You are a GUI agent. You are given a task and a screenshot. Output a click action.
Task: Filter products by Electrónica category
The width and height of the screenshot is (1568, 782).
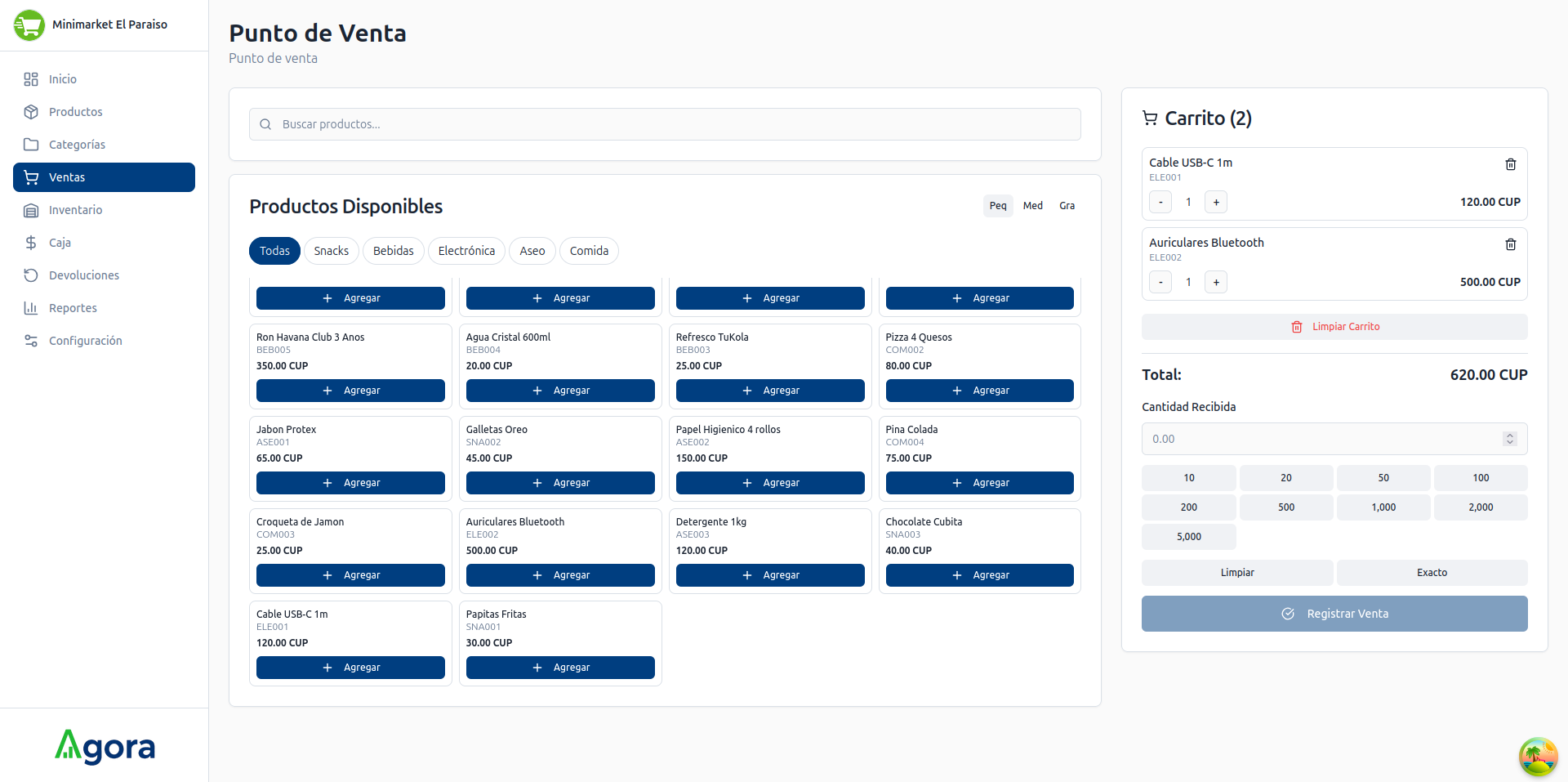pyautogui.click(x=466, y=251)
